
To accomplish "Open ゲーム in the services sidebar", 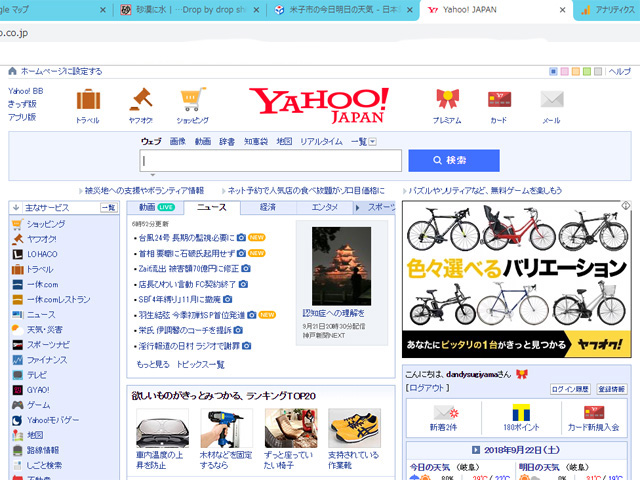I will pyautogui.click(x=38, y=405).
